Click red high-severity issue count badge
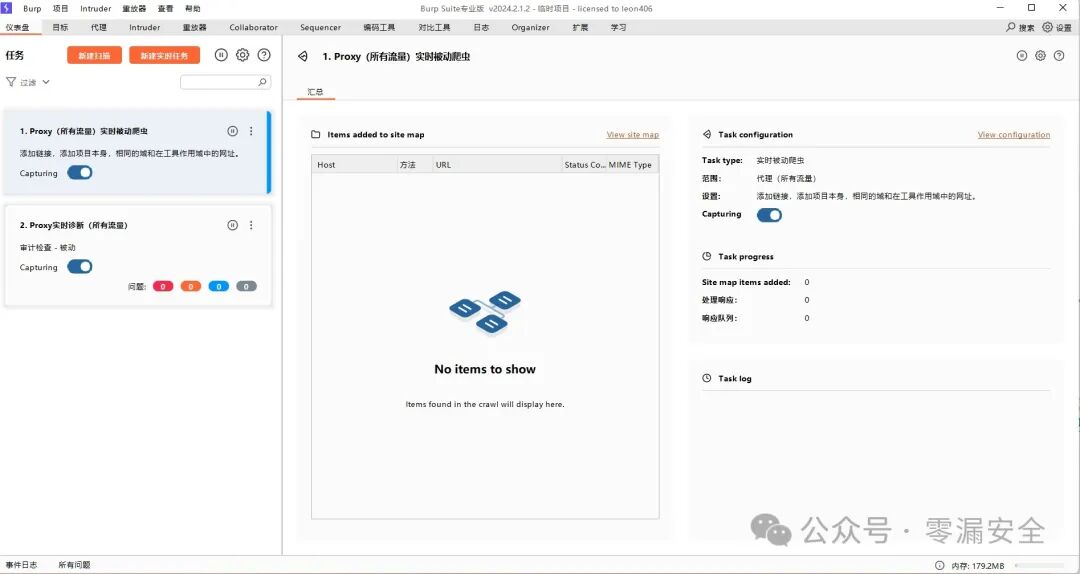Viewport: 1080px width, 574px height. pyautogui.click(x=163, y=287)
